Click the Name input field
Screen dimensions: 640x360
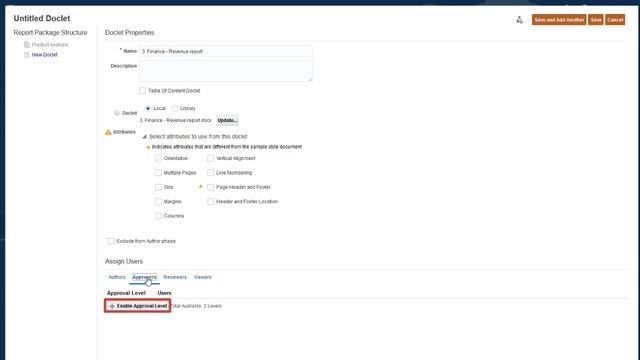[226, 51]
